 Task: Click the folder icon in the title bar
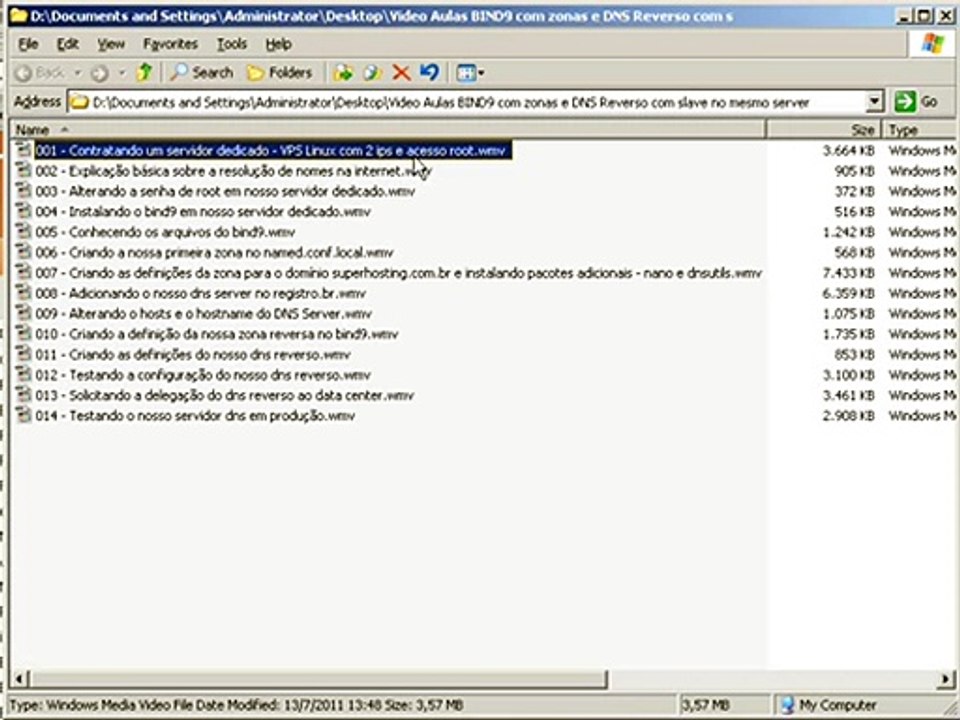tap(18, 15)
